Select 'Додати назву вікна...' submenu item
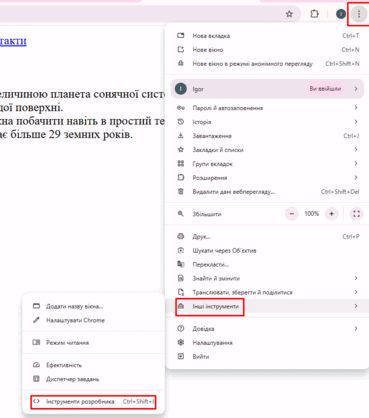This screenshot has height=418, width=369. (93, 306)
